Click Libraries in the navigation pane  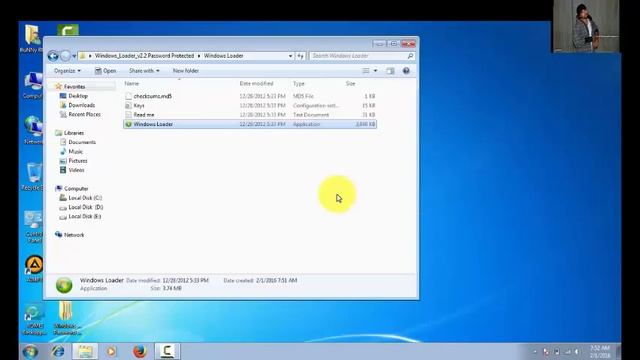point(74,133)
